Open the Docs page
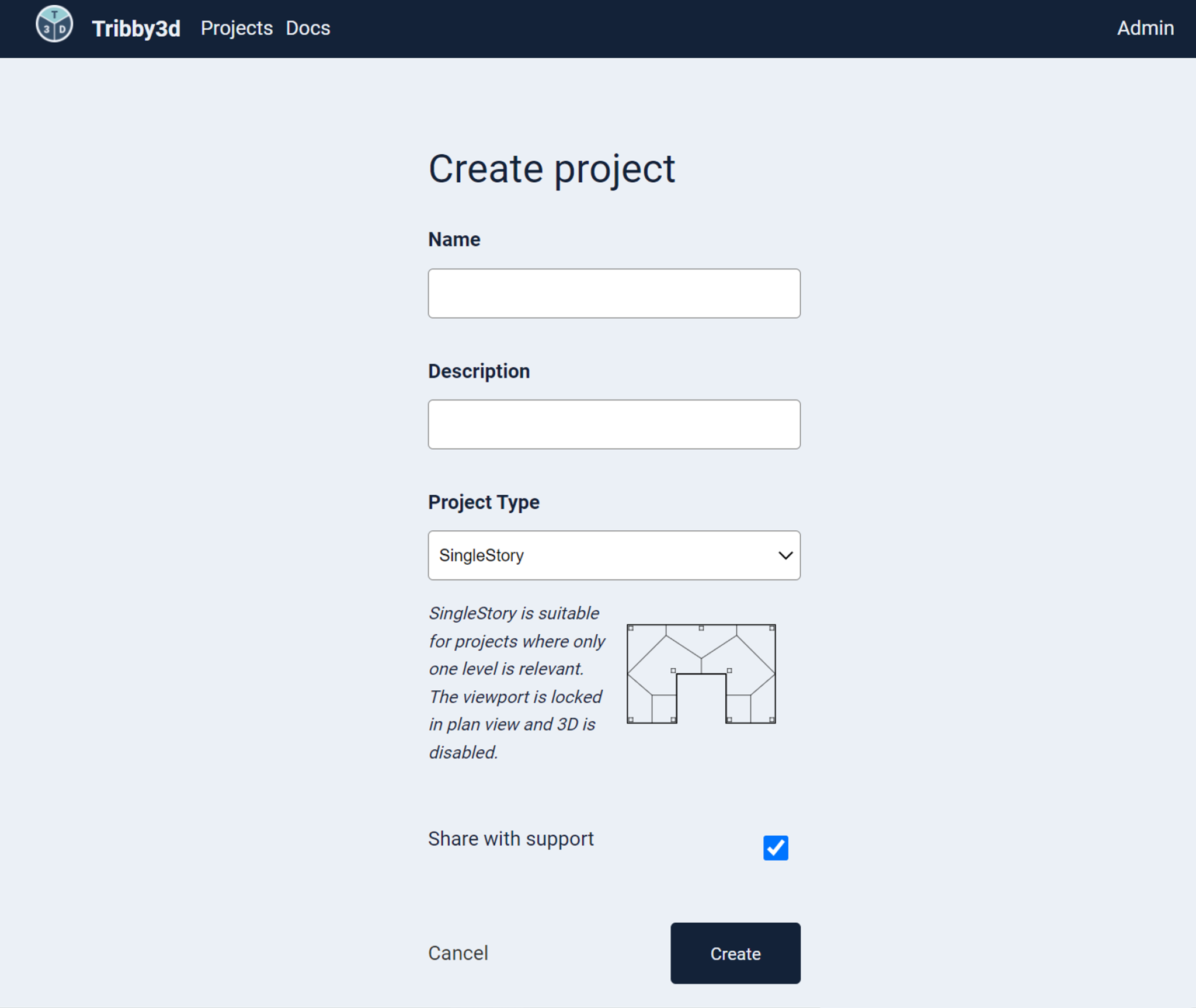 coord(307,28)
